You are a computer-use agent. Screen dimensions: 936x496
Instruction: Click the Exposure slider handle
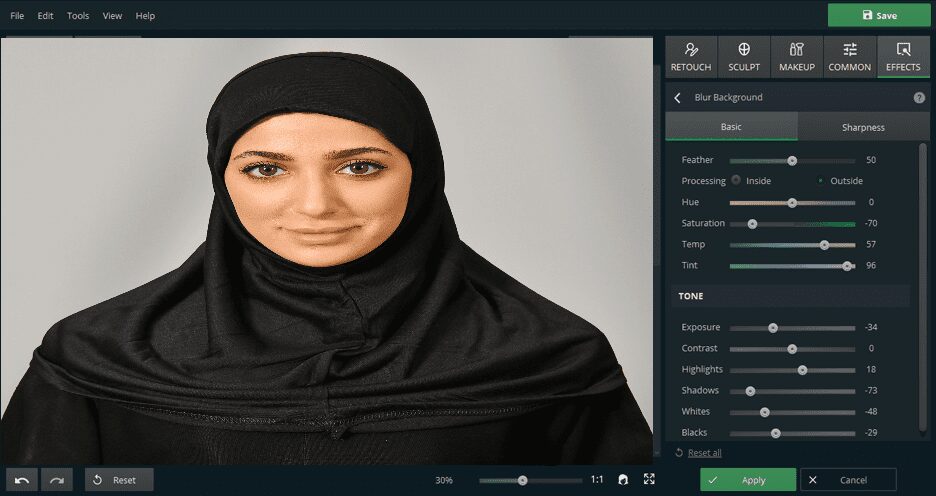pos(773,328)
